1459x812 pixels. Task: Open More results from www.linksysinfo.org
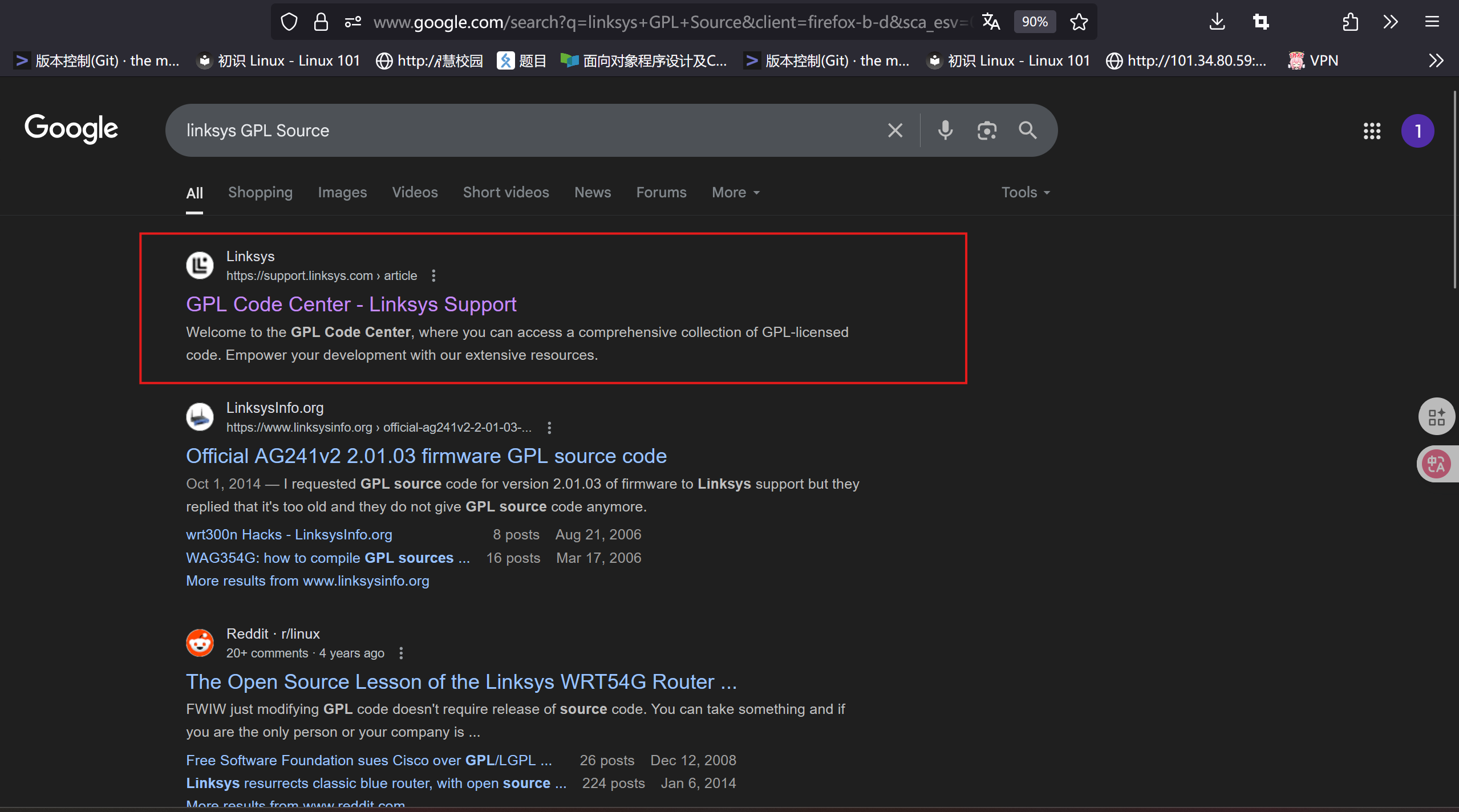(x=307, y=581)
